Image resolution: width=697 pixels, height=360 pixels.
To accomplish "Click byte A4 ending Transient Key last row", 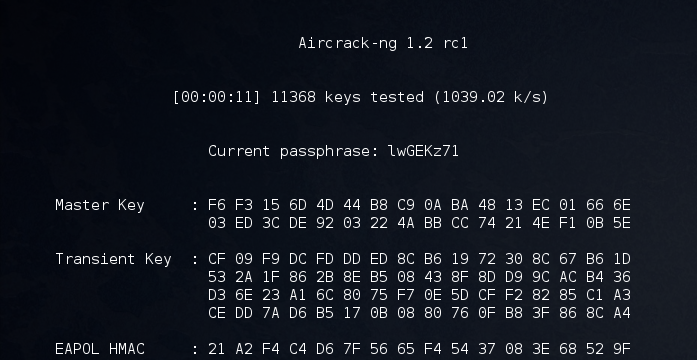I will (621, 313).
